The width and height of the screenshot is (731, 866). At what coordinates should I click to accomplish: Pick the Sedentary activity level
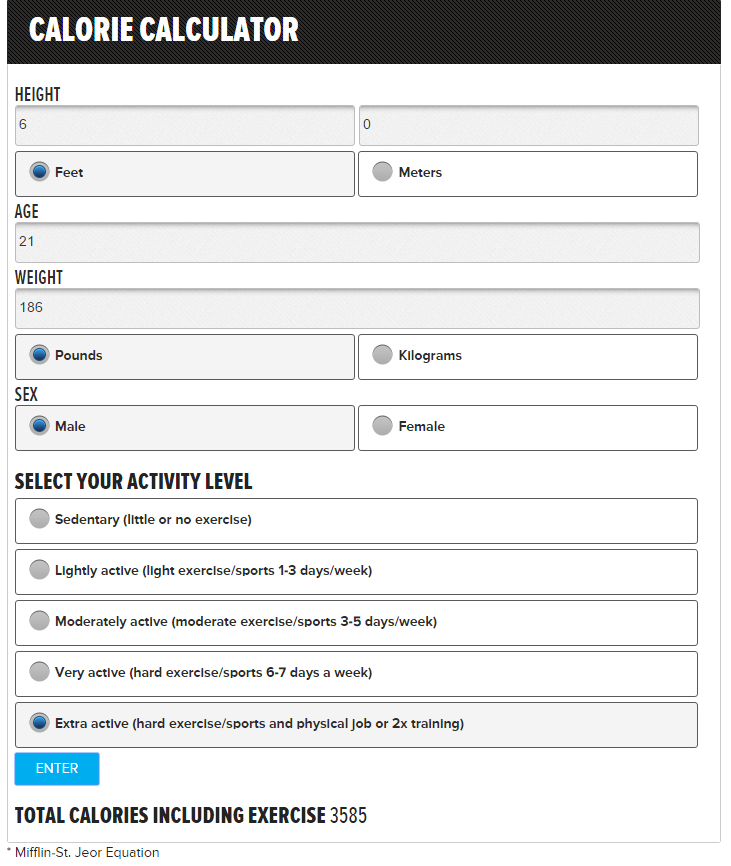356,521
